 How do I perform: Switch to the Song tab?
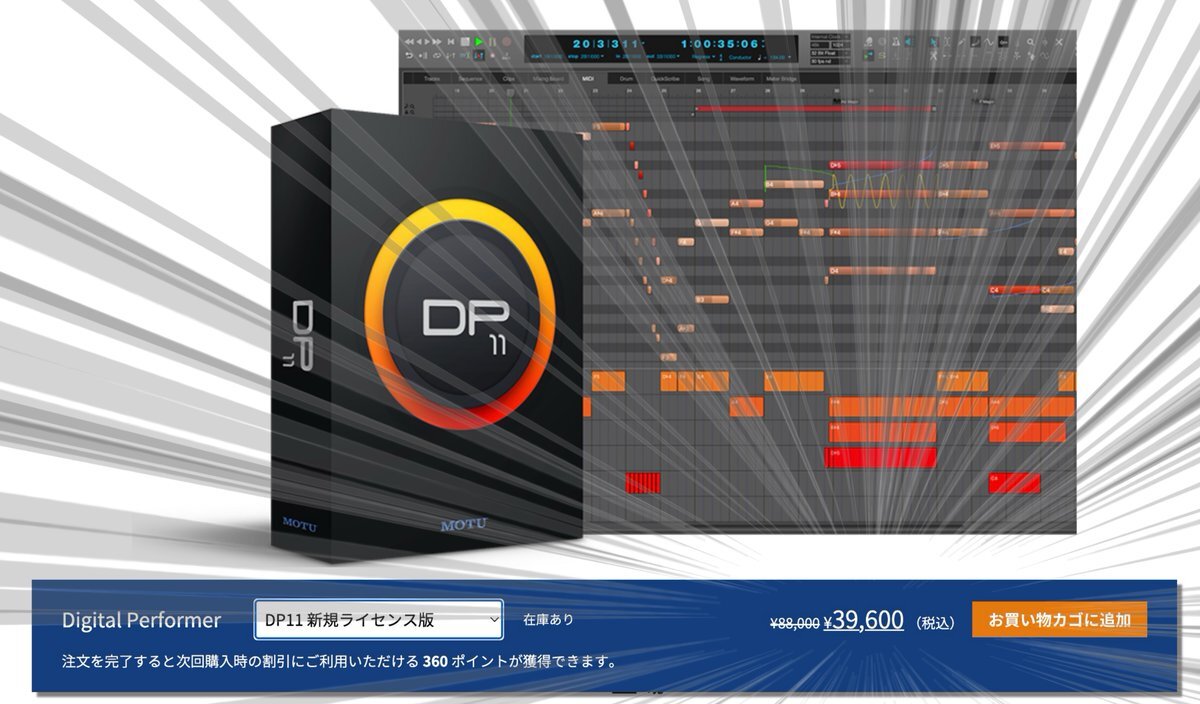click(x=704, y=77)
